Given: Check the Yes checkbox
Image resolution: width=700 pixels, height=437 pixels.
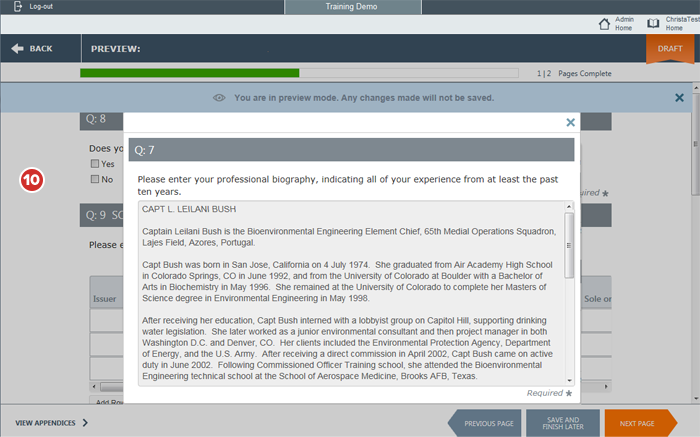Looking at the screenshot, I should pos(95,164).
